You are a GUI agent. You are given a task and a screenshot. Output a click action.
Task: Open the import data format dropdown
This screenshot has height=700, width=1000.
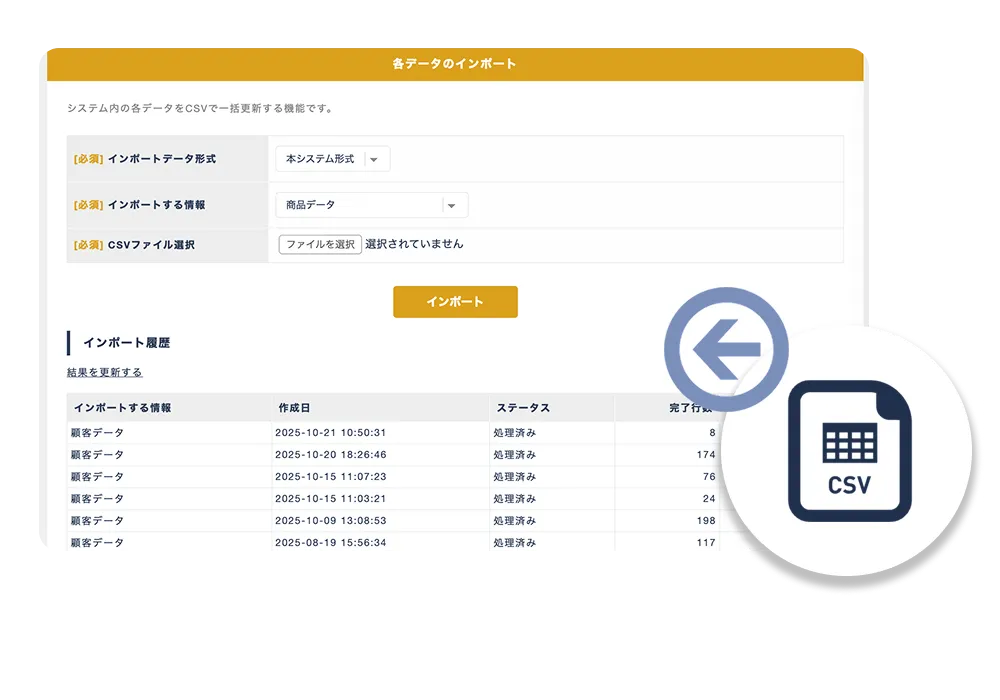click(x=332, y=159)
